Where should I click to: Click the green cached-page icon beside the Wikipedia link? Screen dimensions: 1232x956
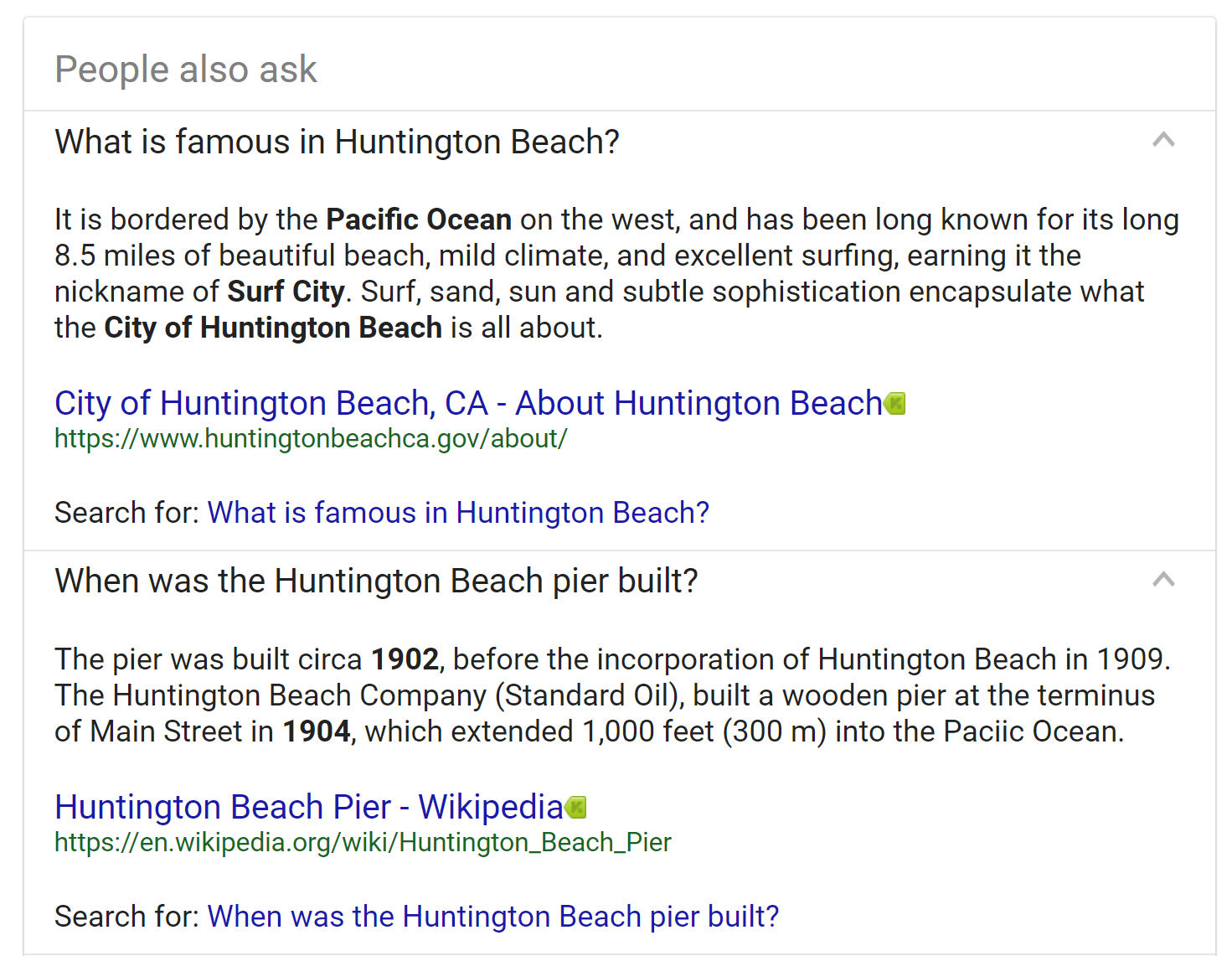click(x=575, y=807)
